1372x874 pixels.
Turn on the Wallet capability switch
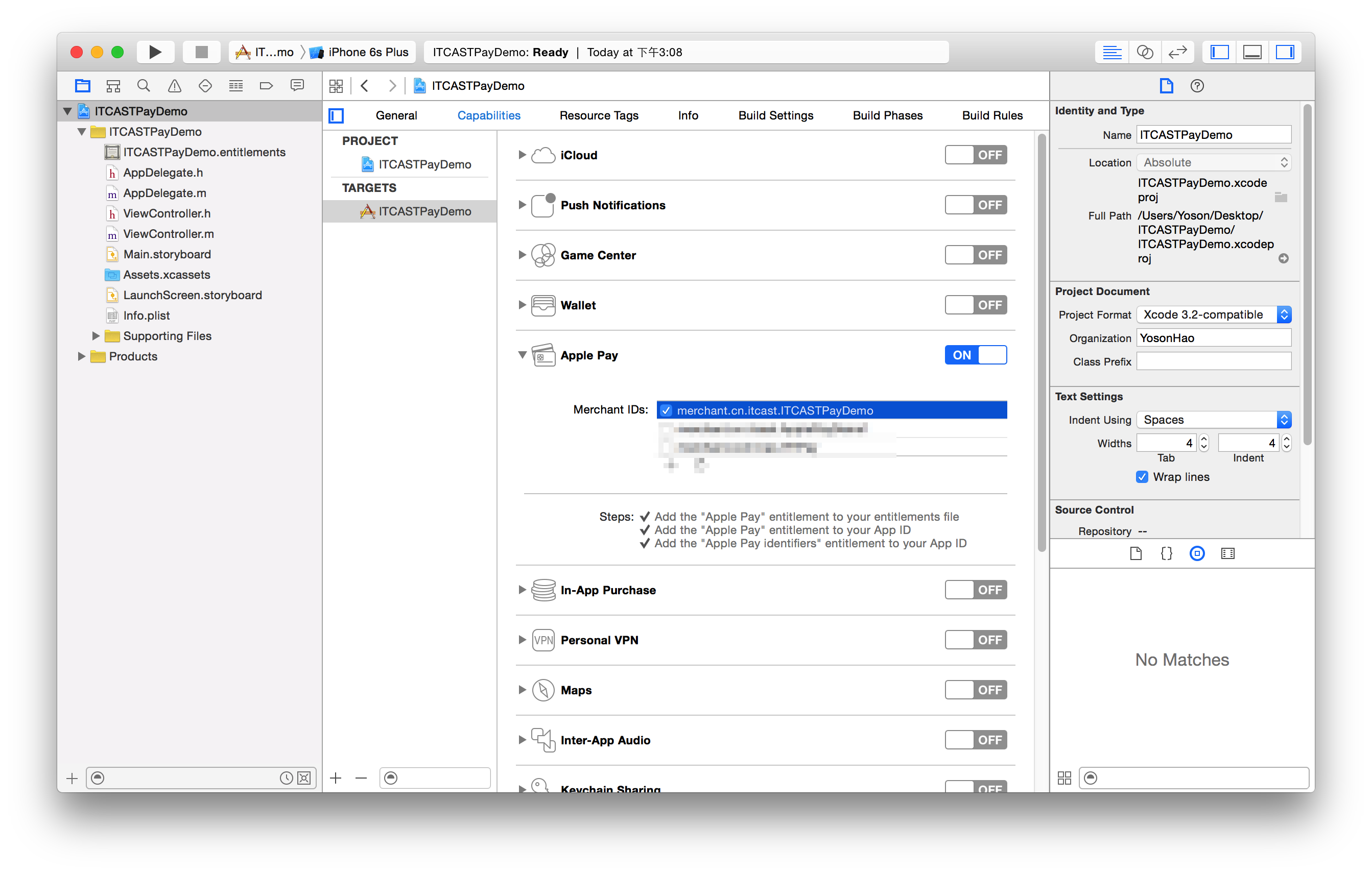coord(976,305)
